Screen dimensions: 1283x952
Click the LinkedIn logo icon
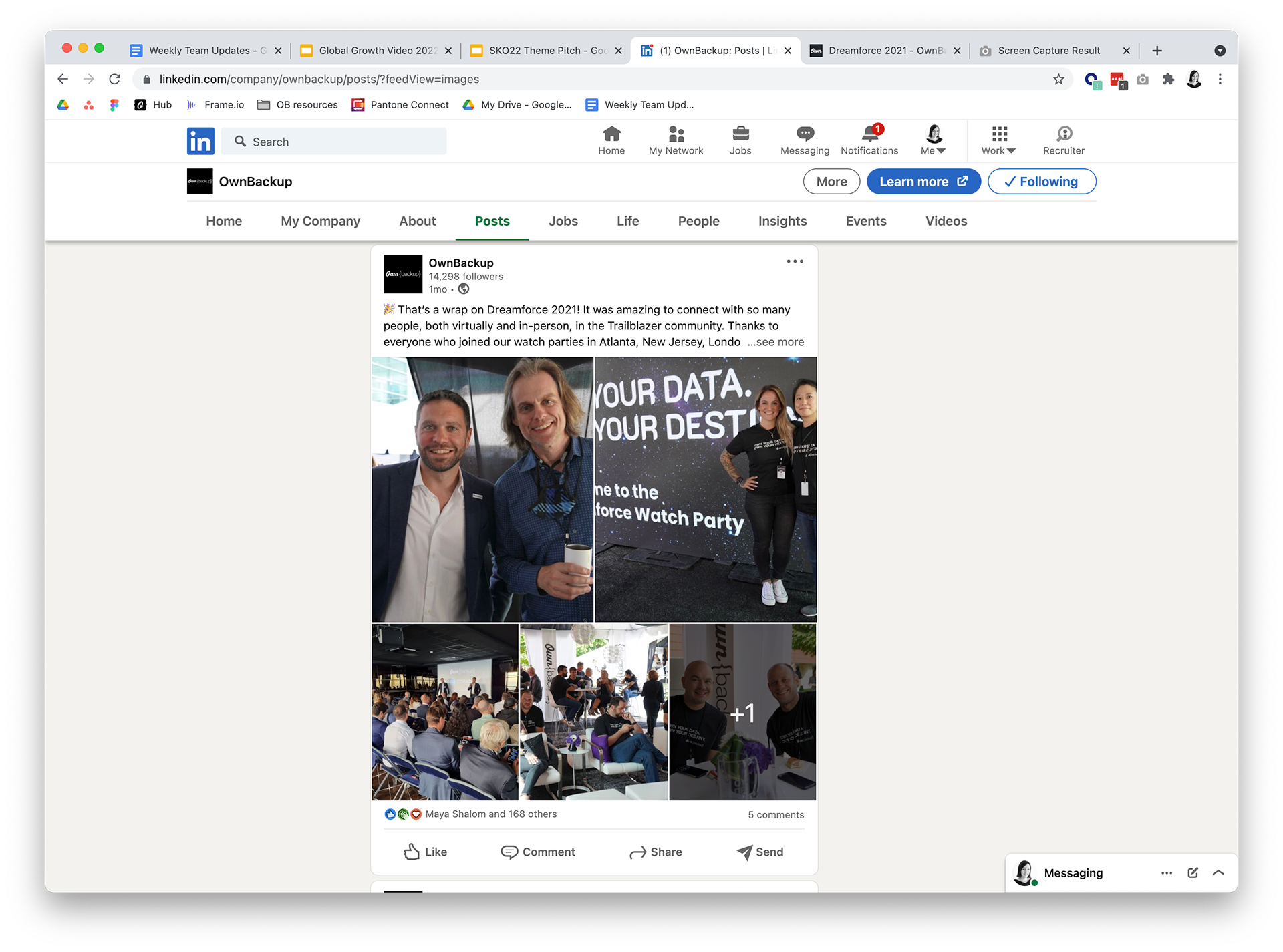click(x=200, y=141)
